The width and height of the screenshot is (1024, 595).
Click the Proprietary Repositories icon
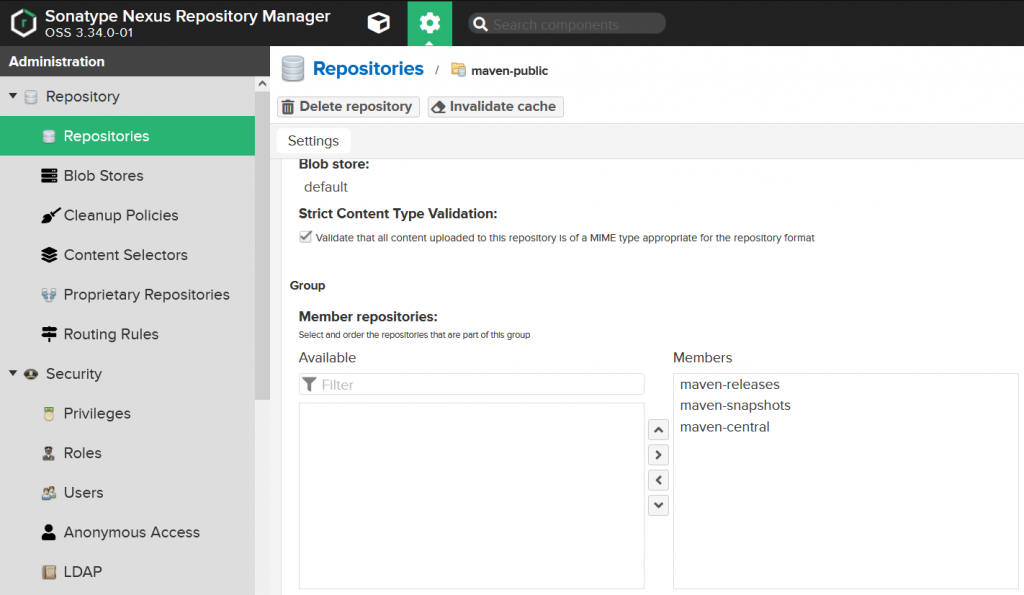(49, 295)
